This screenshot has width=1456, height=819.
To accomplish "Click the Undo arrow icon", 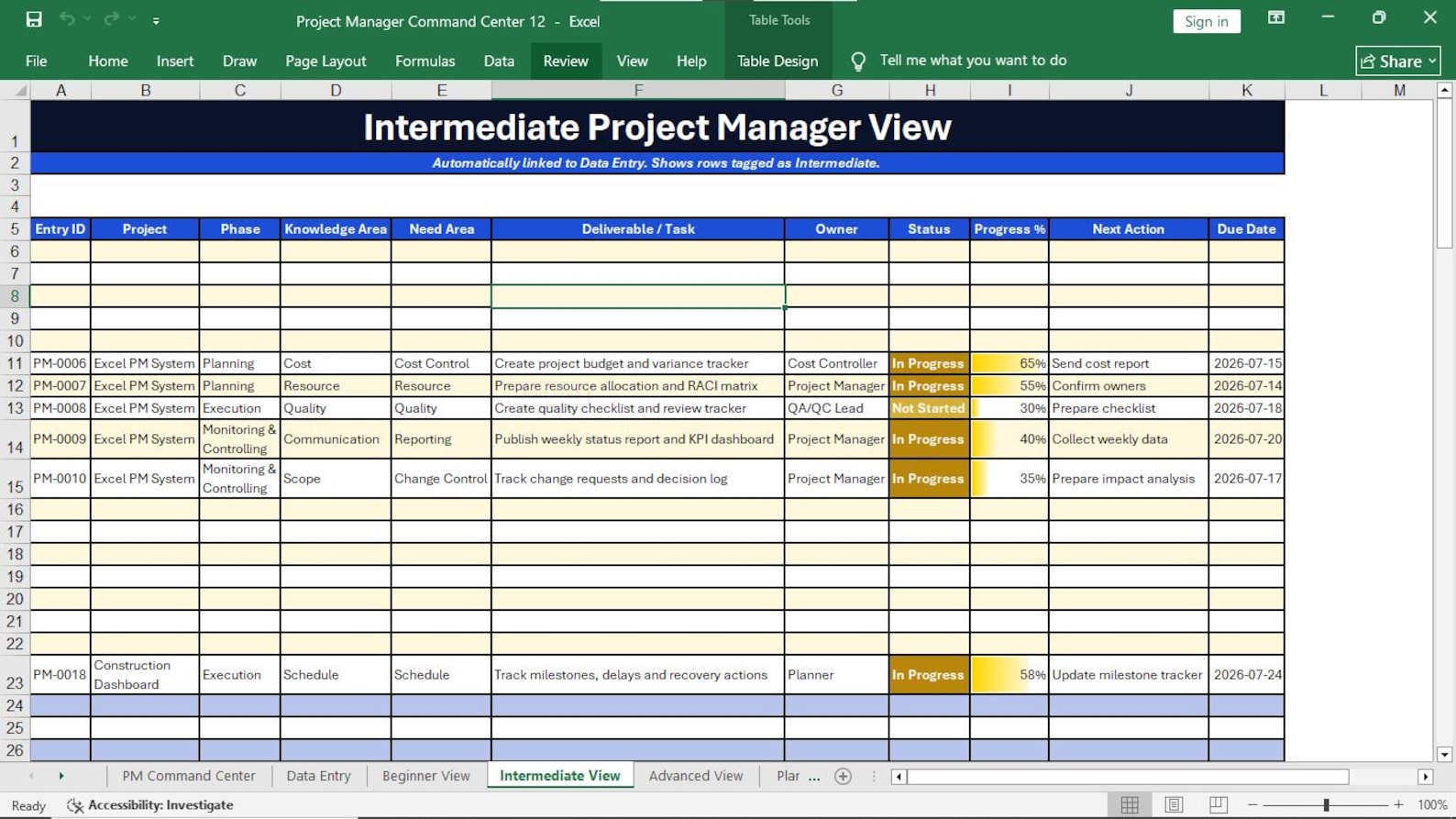I will 67,19.
